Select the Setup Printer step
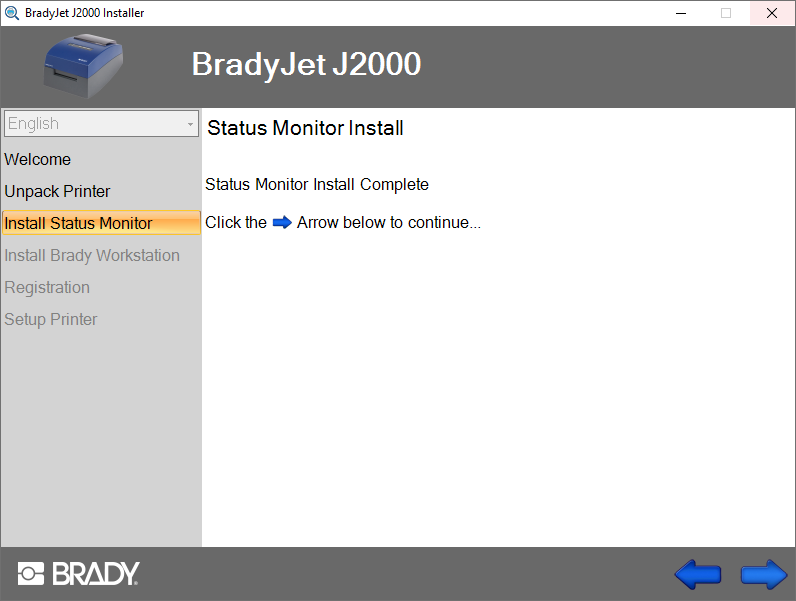Screen dimensions: 796x601 click(x=51, y=319)
